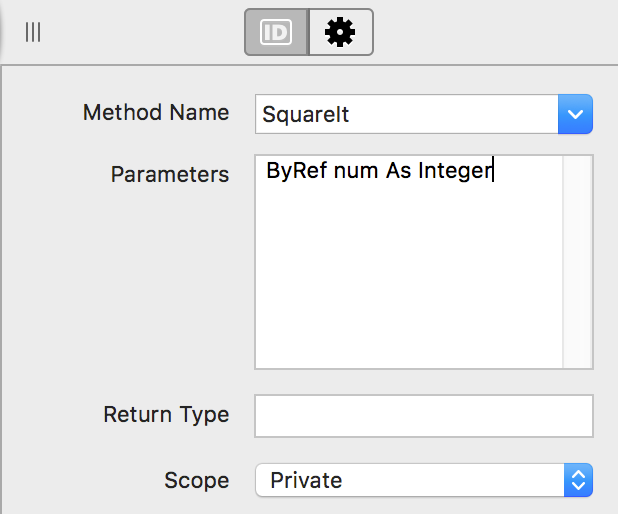Focus the empty Return Type field

[x=424, y=415]
